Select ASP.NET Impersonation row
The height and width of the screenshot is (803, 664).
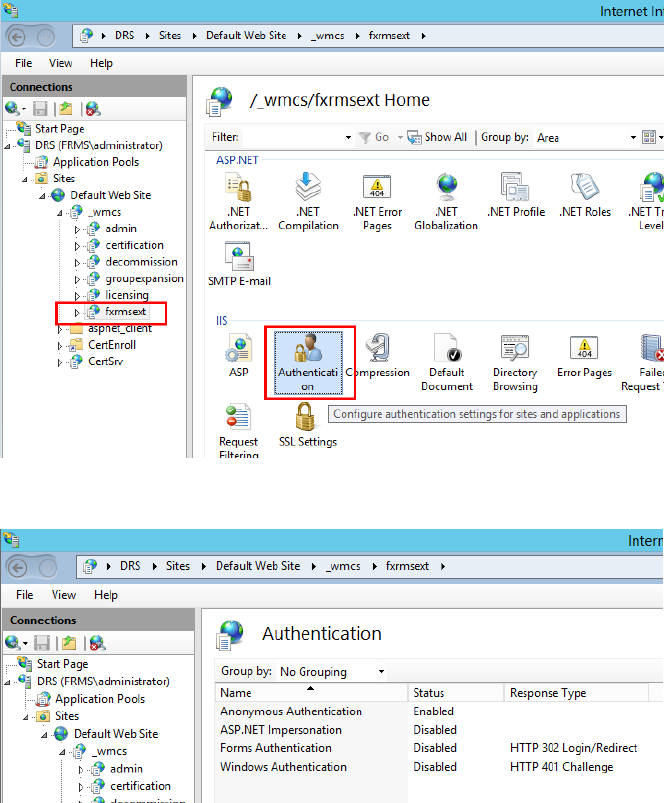439,730
